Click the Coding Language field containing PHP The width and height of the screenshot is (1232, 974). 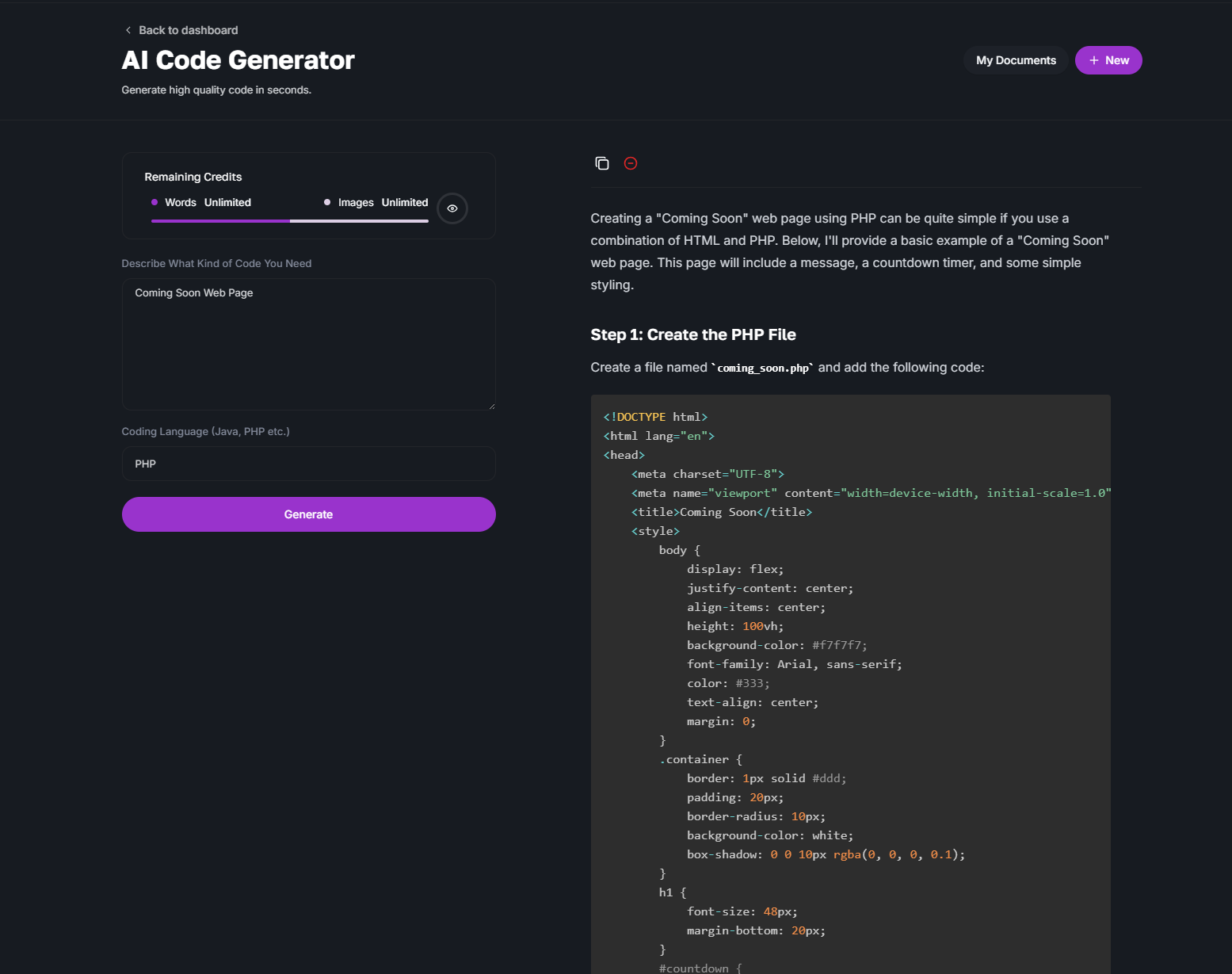coord(308,464)
